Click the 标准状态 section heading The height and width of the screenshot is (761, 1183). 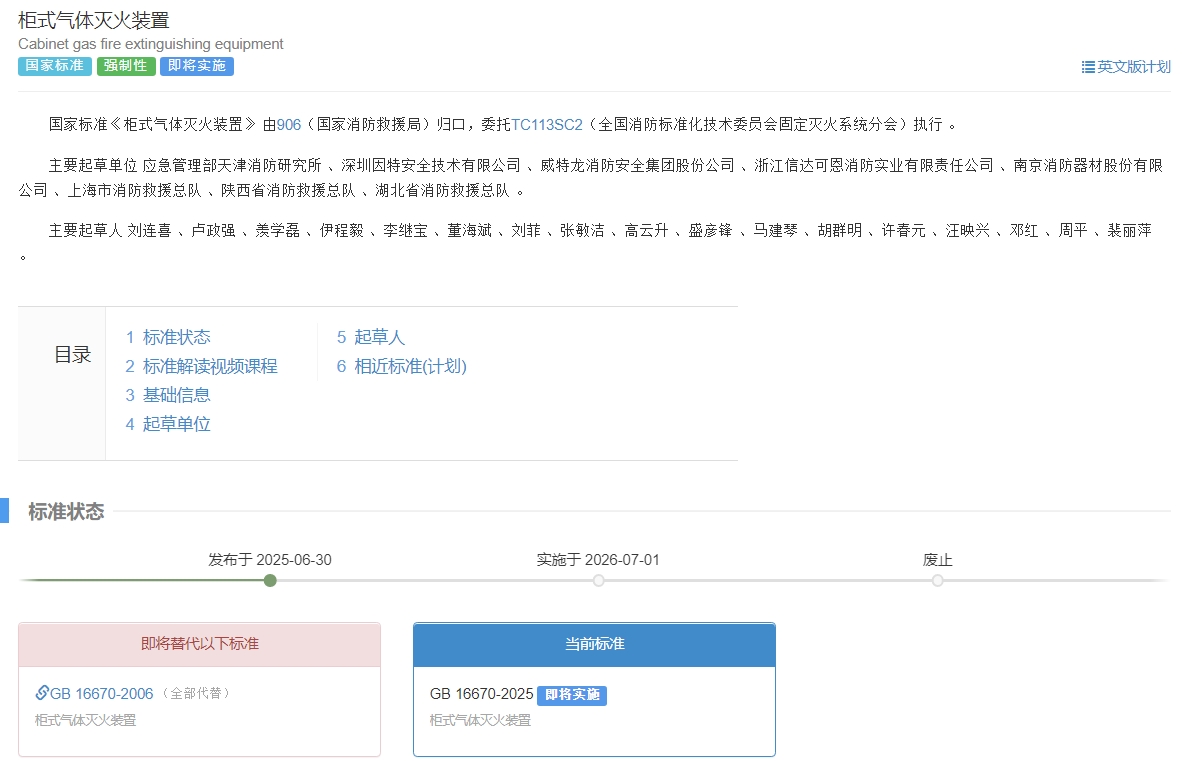[66, 511]
